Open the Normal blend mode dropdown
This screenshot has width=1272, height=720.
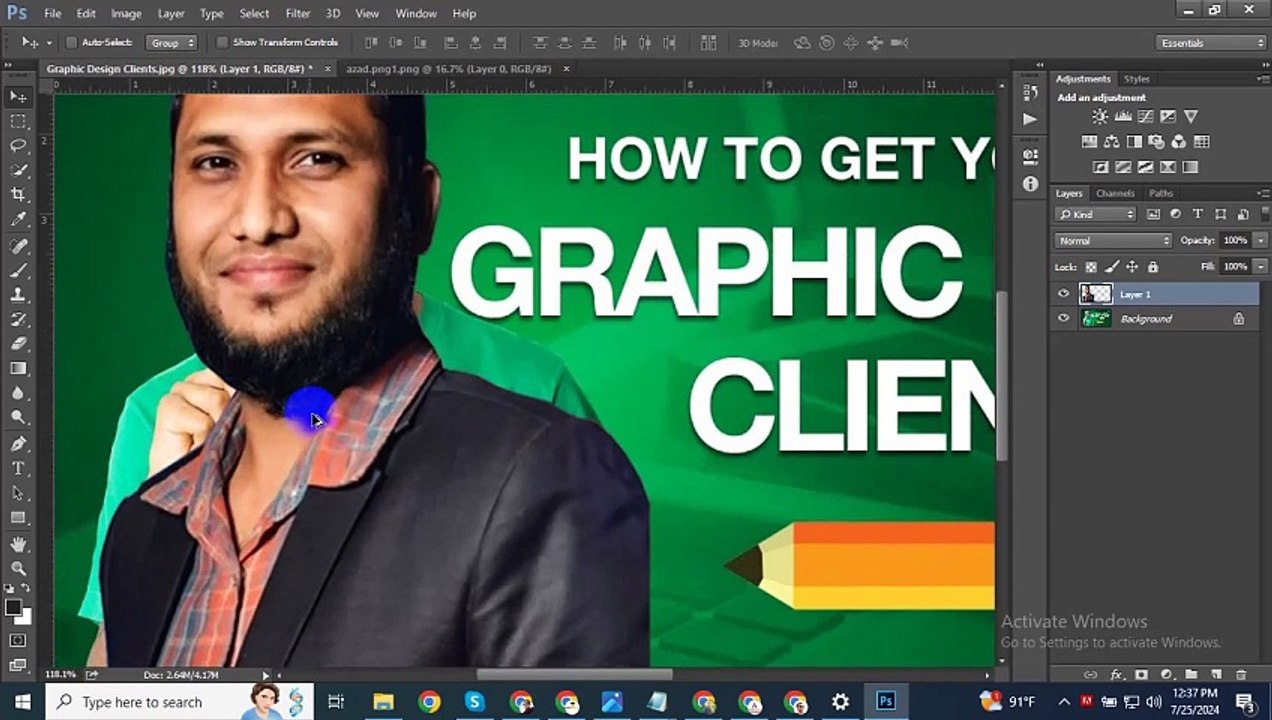(x=1112, y=241)
